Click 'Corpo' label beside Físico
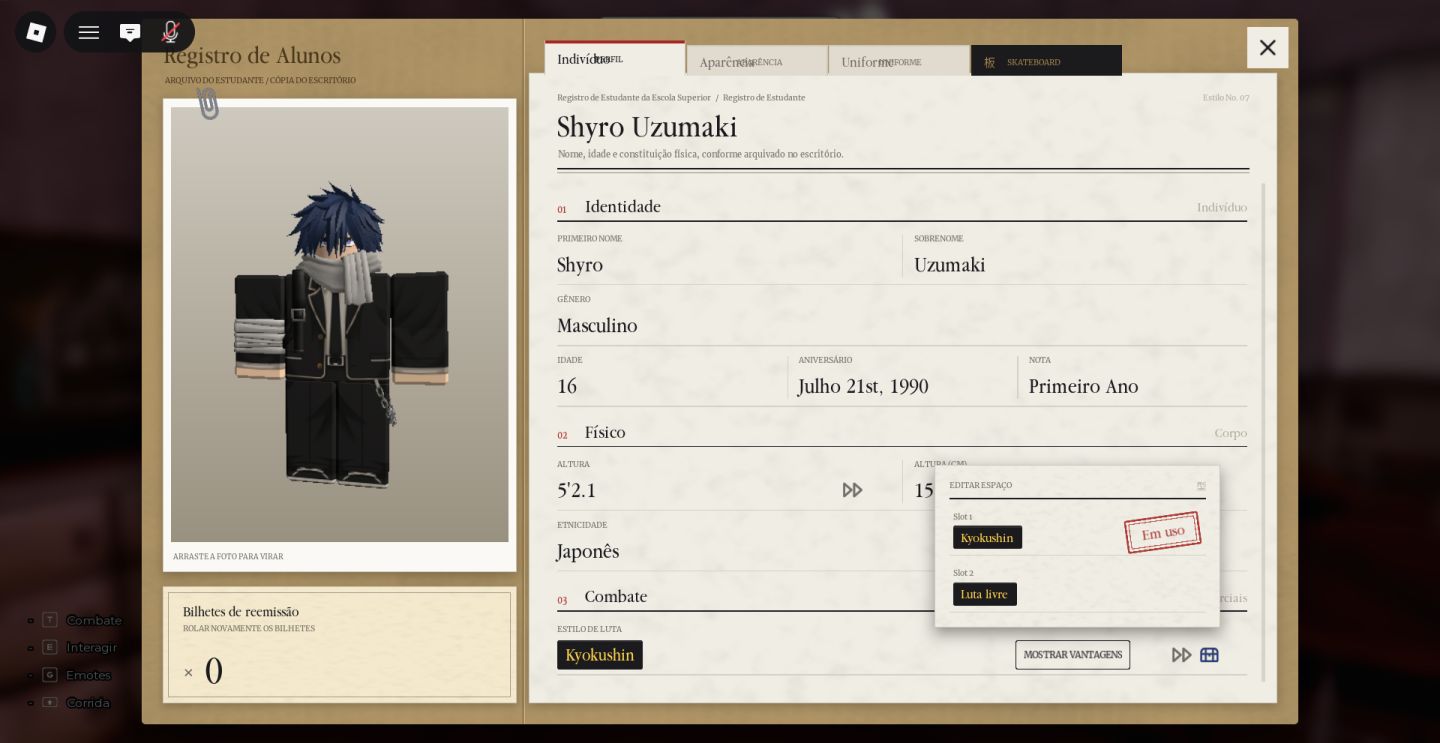This screenshot has width=1440, height=743. (x=1231, y=434)
